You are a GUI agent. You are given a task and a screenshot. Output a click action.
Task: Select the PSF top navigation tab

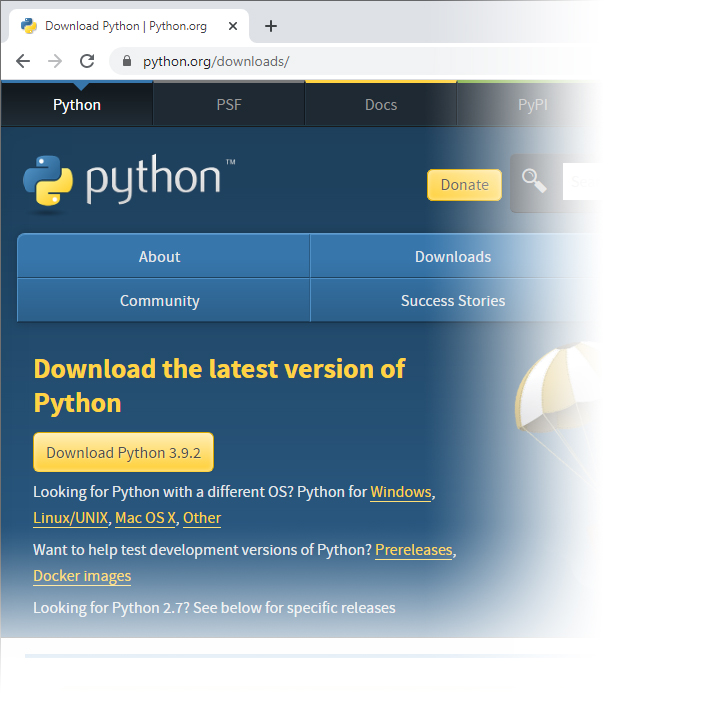click(229, 105)
